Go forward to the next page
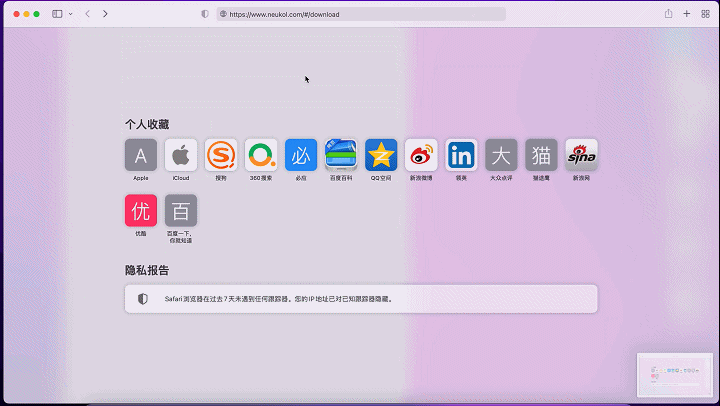720x406 pixels. coord(105,14)
